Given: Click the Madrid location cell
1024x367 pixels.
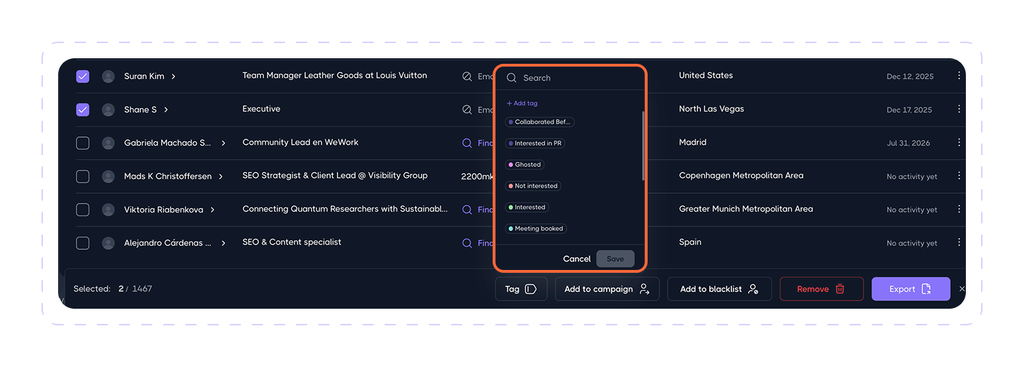Looking at the screenshot, I should pyautogui.click(x=692, y=142).
